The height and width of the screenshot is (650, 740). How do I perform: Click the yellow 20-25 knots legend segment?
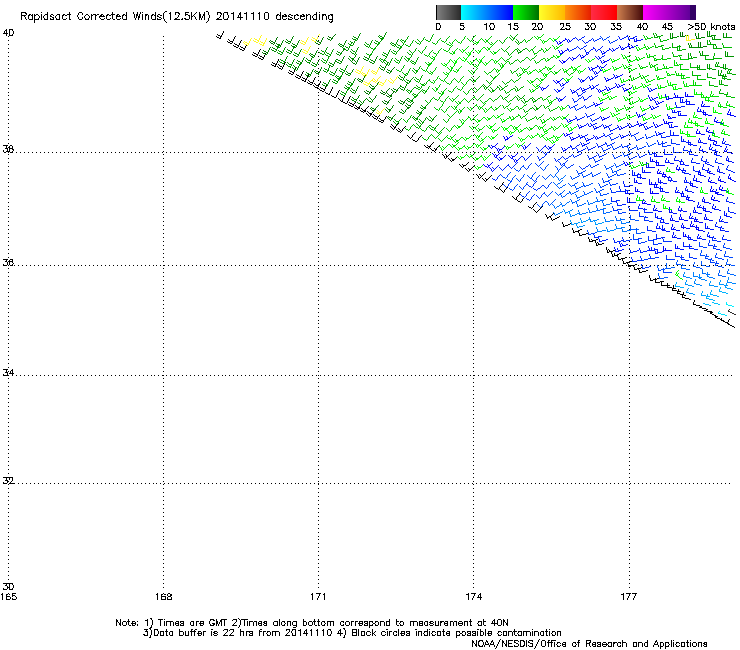click(x=552, y=12)
